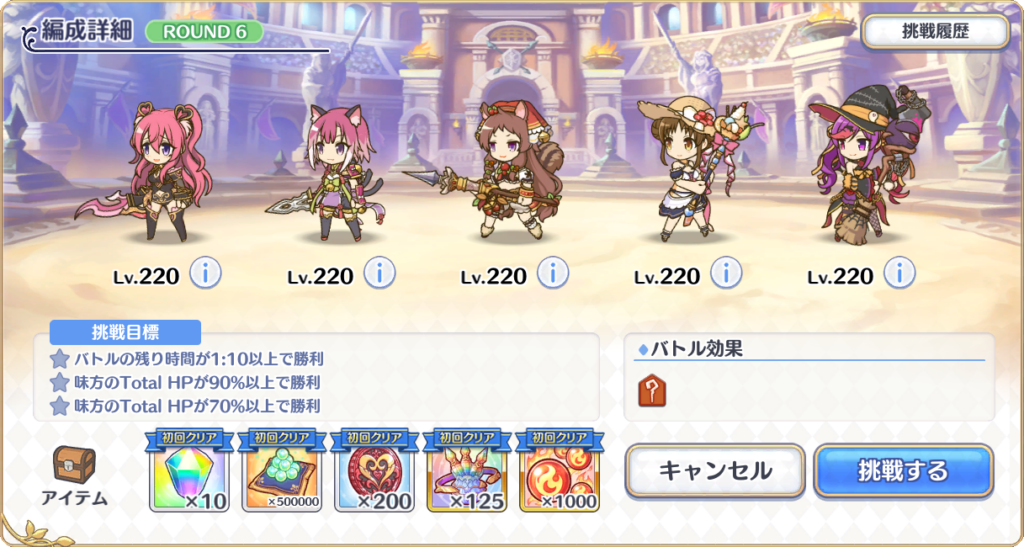The image size is (1024, 547).
Task: Select the rainbow jewel x10 reward
Action: pyautogui.click(x=189, y=471)
